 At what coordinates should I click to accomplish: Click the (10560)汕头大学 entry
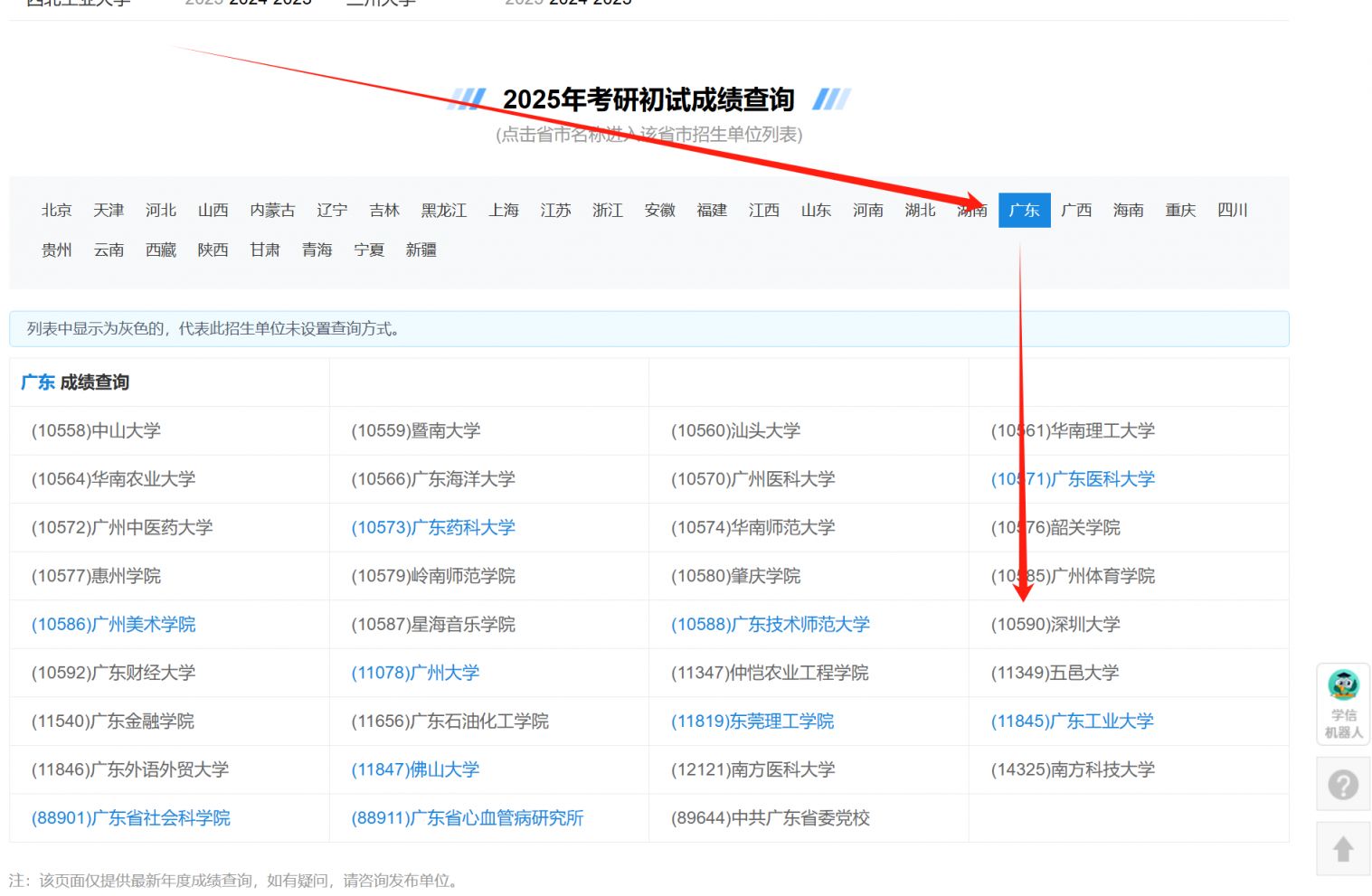(x=736, y=431)
